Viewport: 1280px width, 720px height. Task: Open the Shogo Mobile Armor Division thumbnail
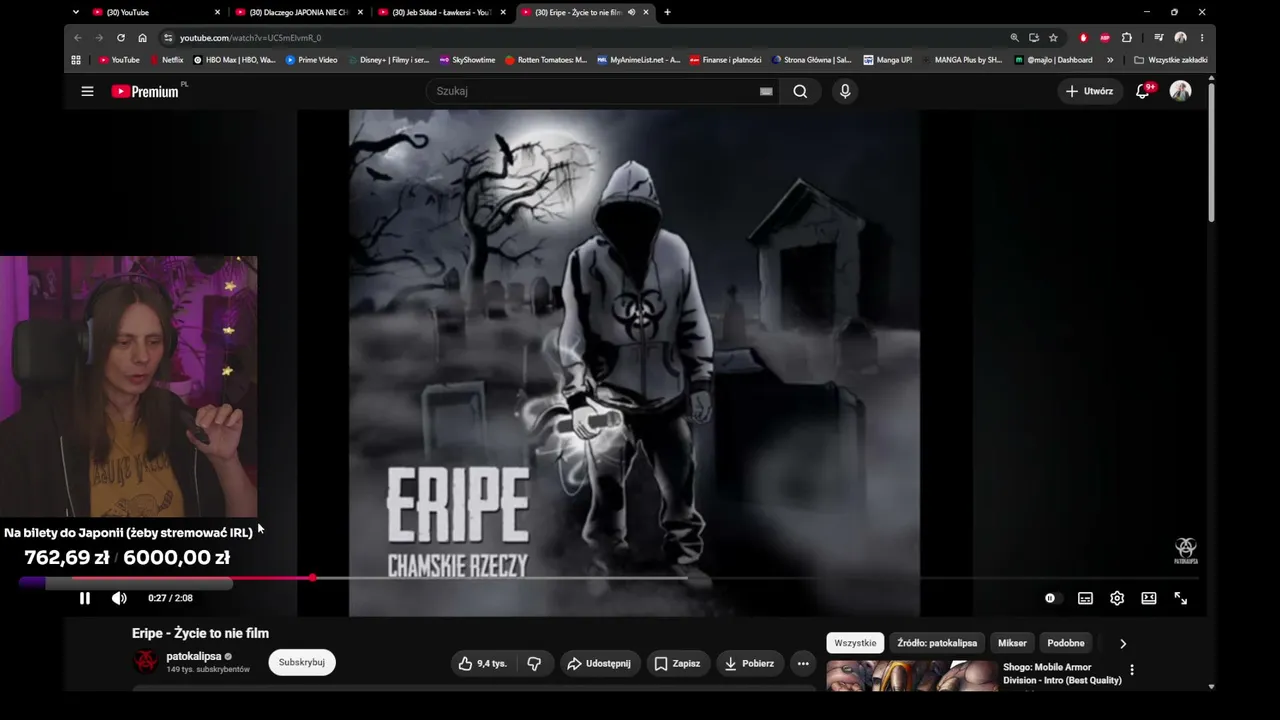912,676
